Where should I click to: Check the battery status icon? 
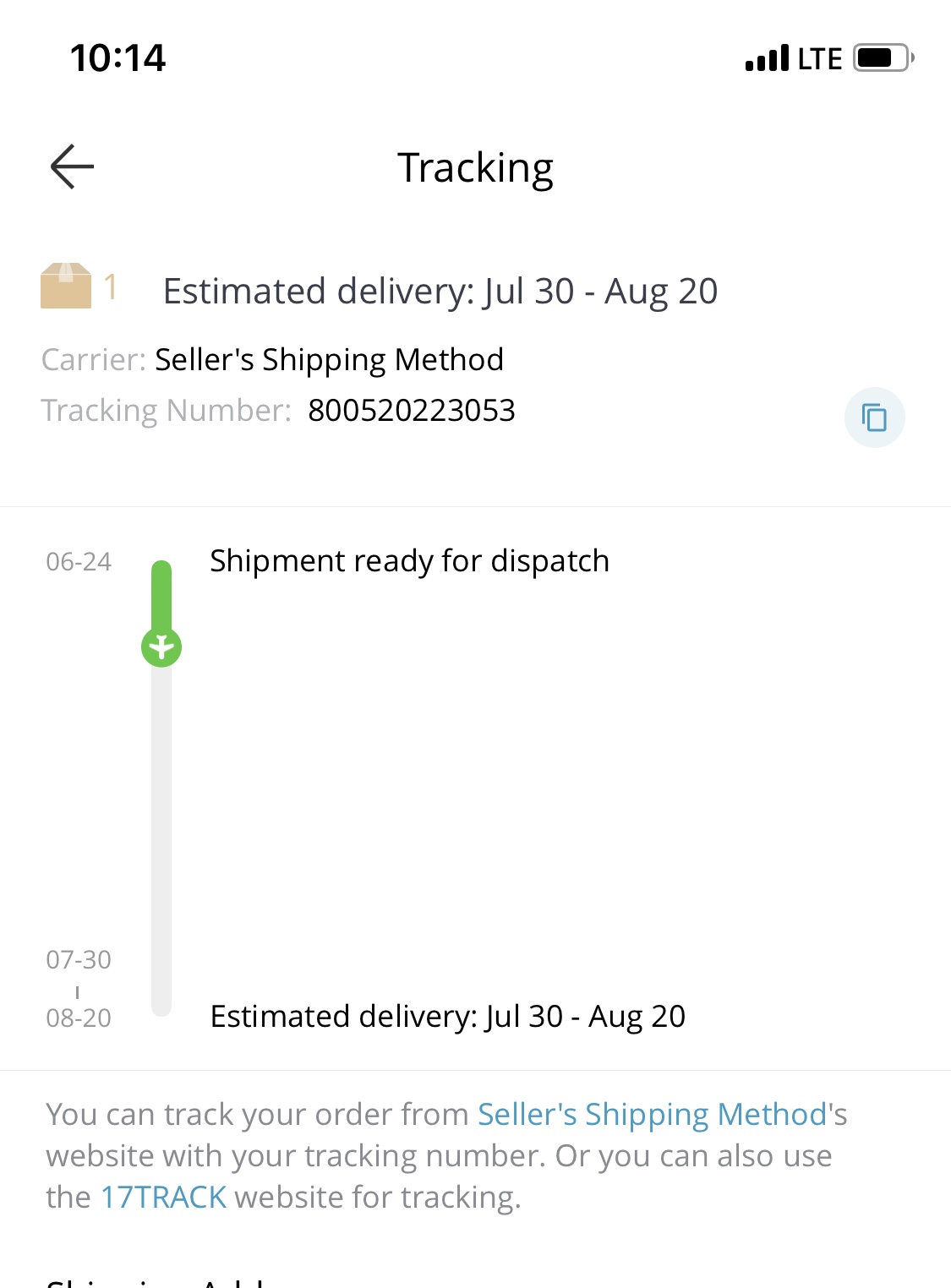click(x=884, y=58)
